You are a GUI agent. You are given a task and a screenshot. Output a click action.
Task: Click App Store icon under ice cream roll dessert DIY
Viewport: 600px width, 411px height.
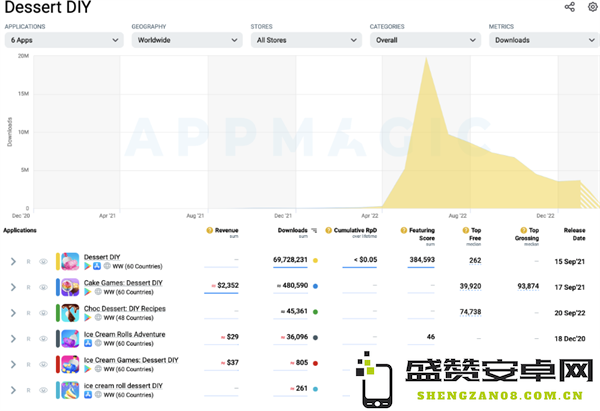(88, 395)
